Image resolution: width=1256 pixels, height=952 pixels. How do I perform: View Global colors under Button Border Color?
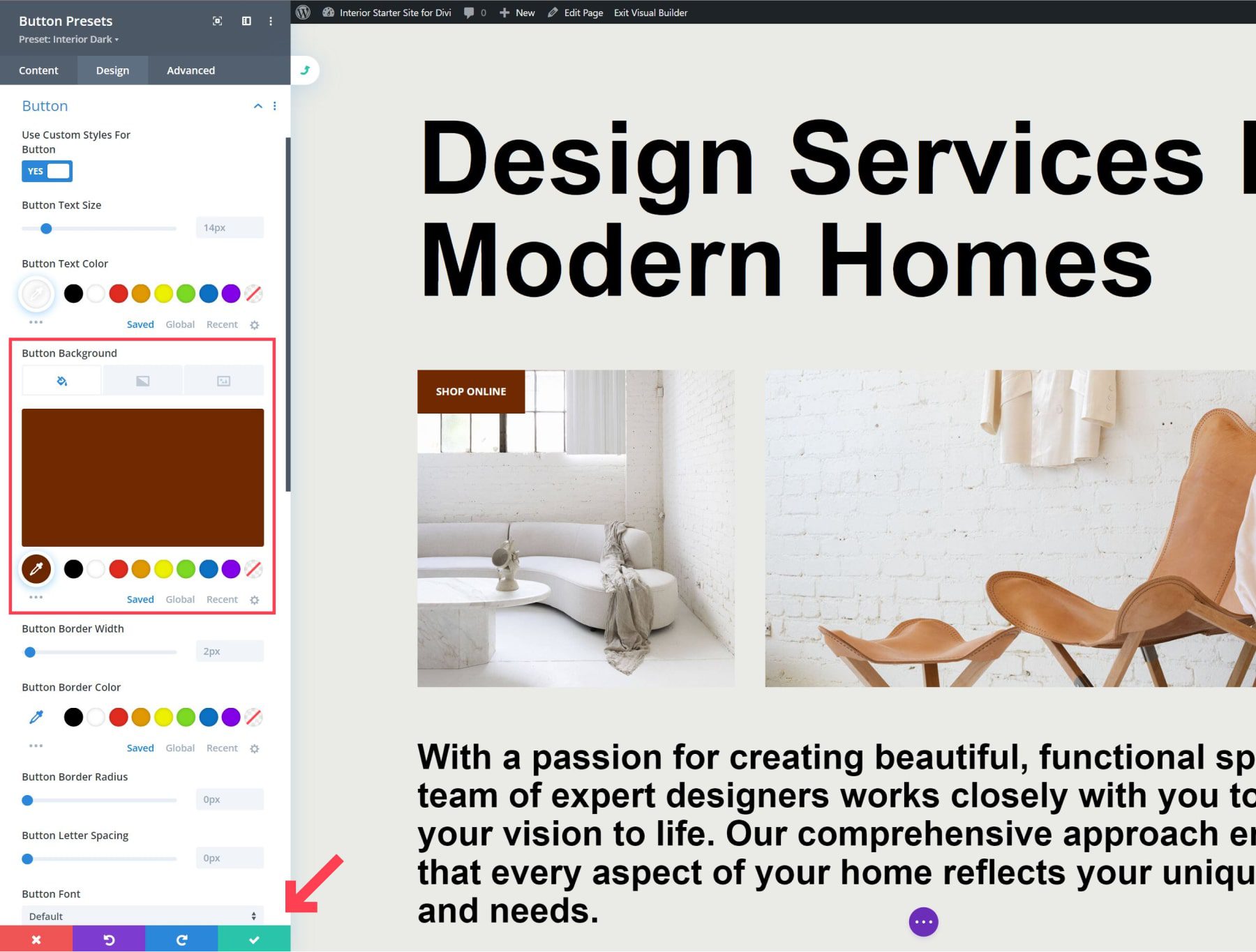pos(179,748)
